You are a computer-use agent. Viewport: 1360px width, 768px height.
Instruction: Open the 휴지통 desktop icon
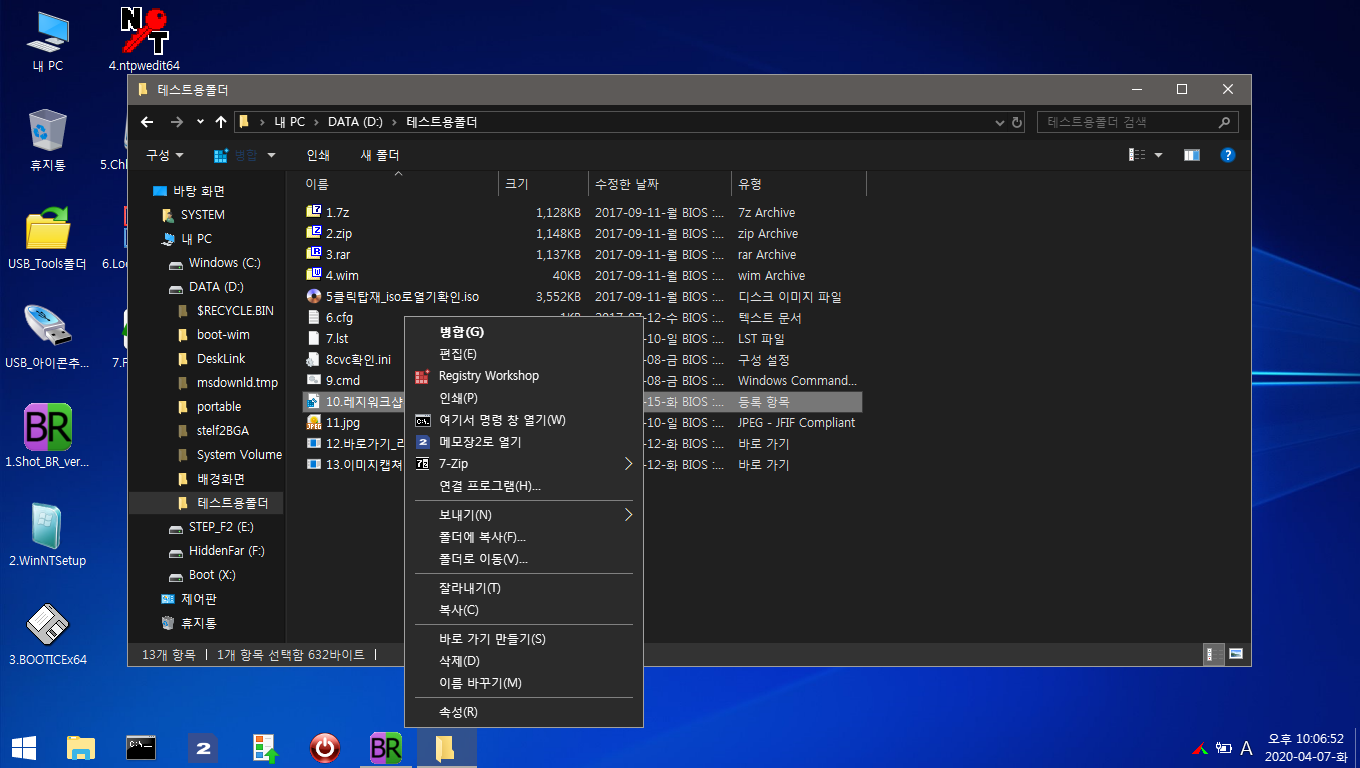(47, 140)
